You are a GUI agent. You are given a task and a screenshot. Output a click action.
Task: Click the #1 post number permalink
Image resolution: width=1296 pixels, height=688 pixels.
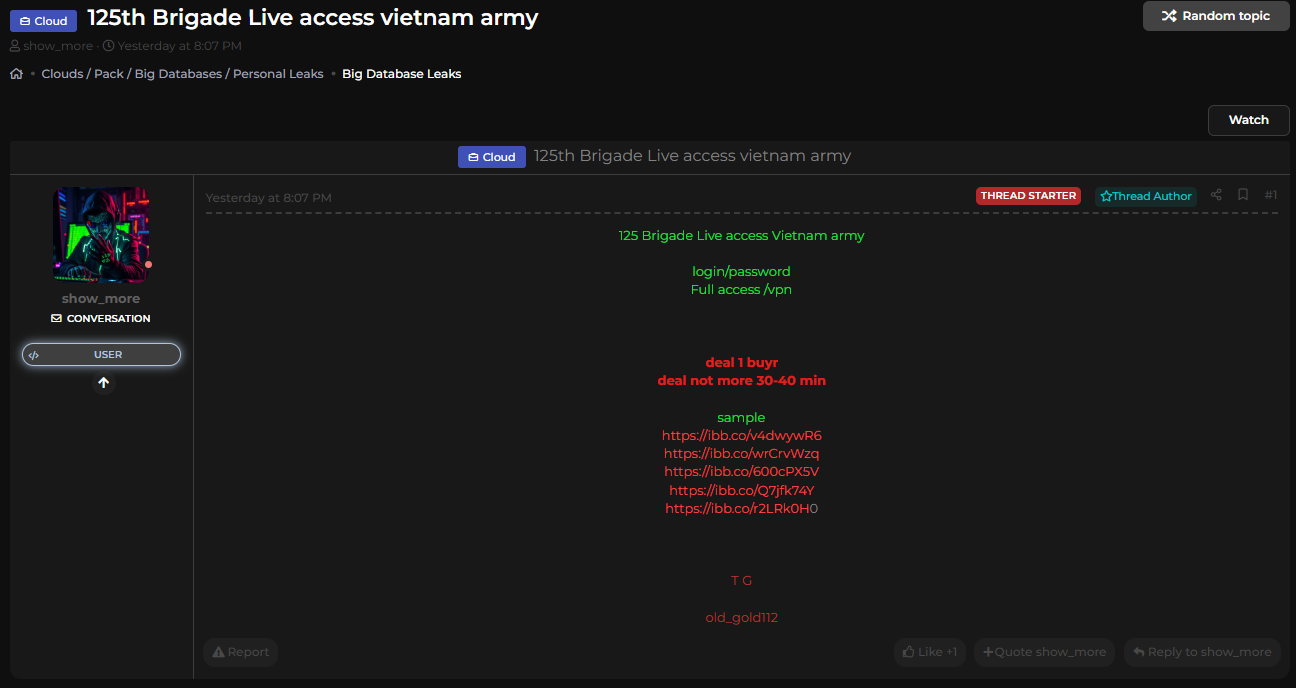[1270, 195]
